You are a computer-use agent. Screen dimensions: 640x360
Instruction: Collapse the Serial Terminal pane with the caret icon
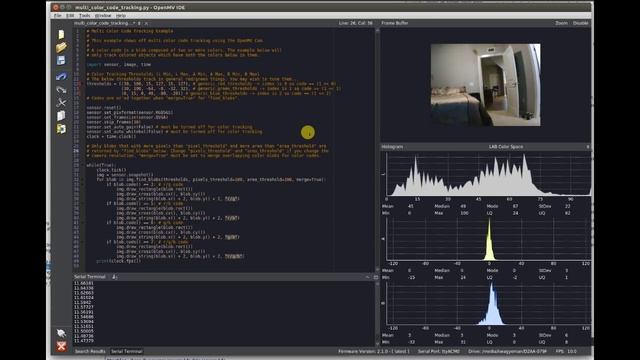coord(367,277)
